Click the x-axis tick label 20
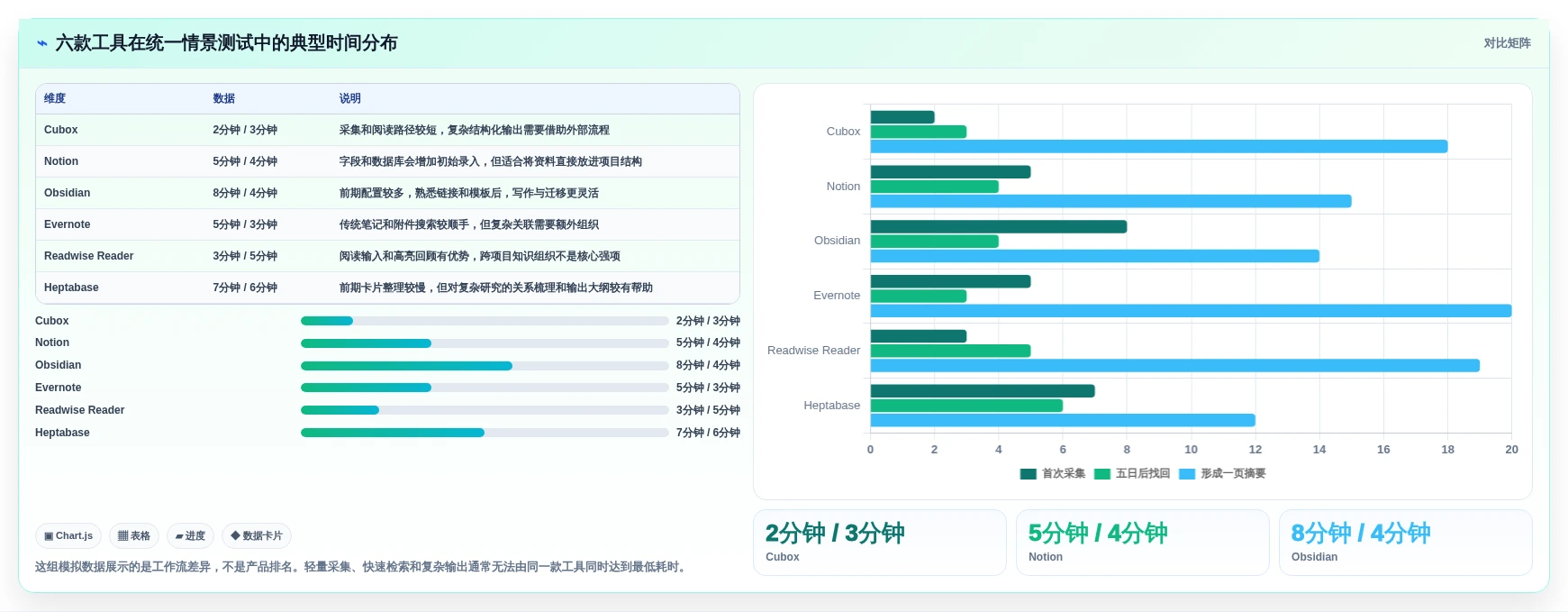Image resolution: width=1568 pixels, height=612 pixels. (x=1511, y=449)
